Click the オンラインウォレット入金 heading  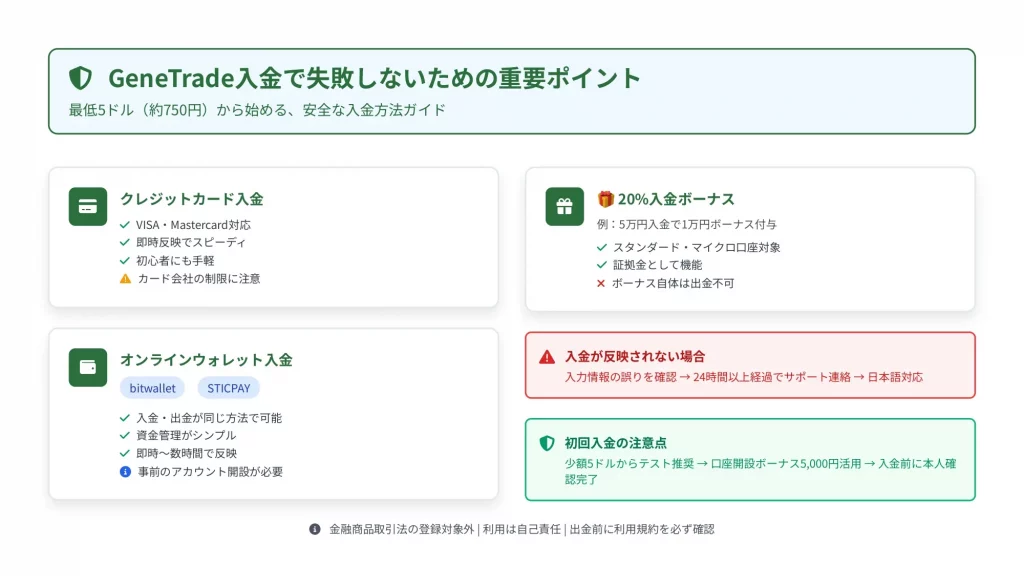(206, 360)
